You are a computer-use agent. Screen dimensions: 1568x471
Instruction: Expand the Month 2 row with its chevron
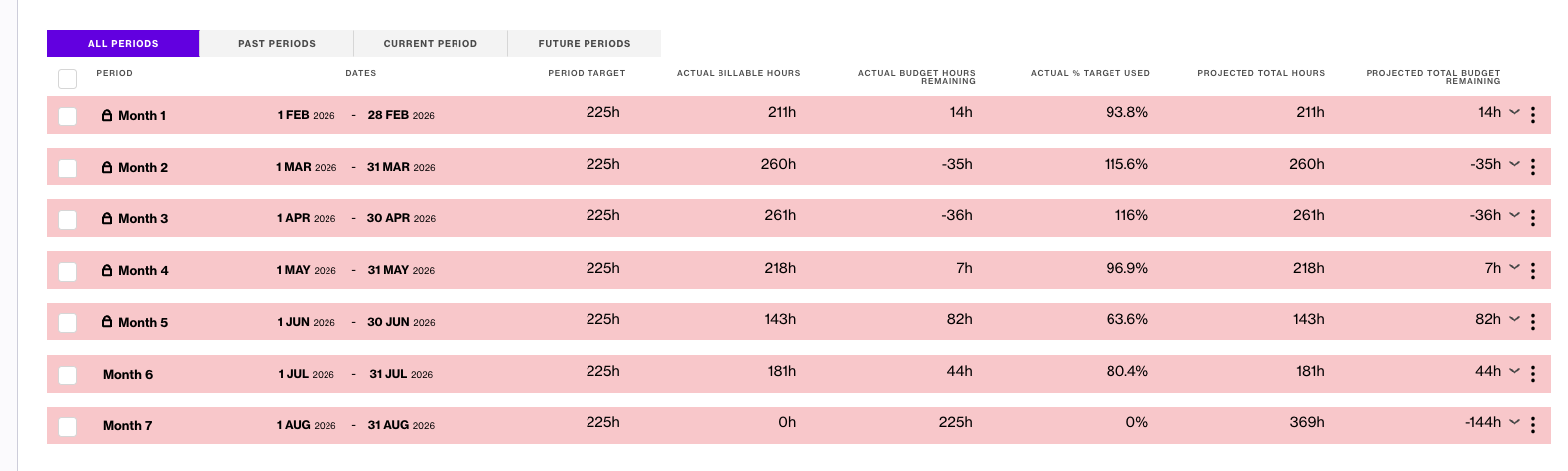pos(1514,164)
